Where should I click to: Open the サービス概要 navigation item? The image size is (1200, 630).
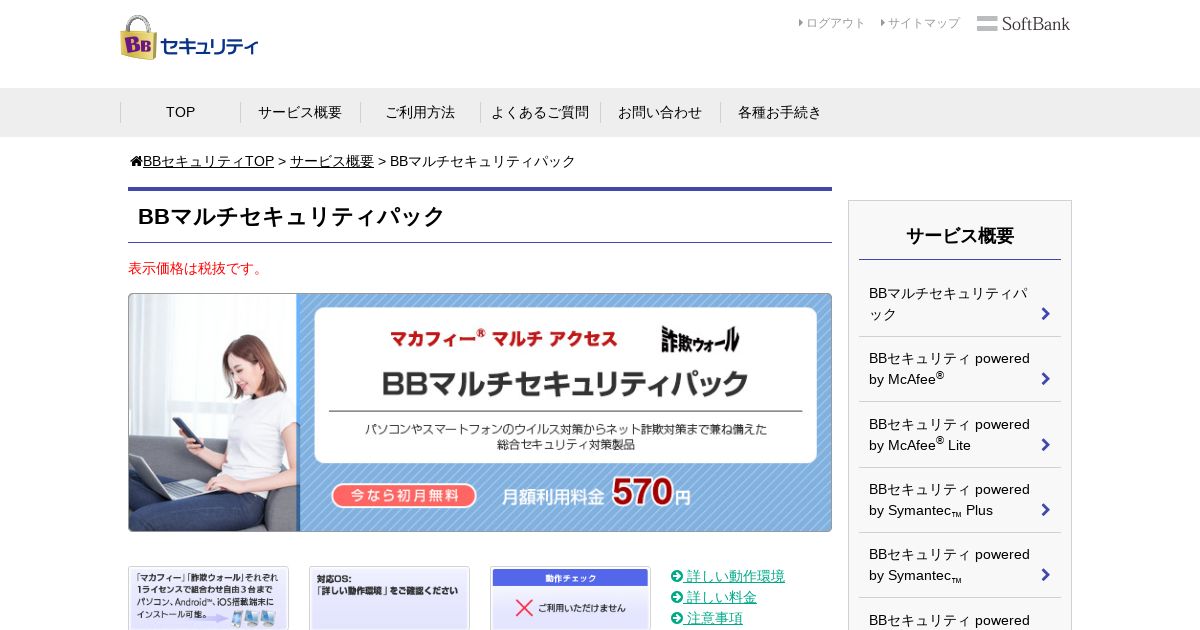coord(300,112)
